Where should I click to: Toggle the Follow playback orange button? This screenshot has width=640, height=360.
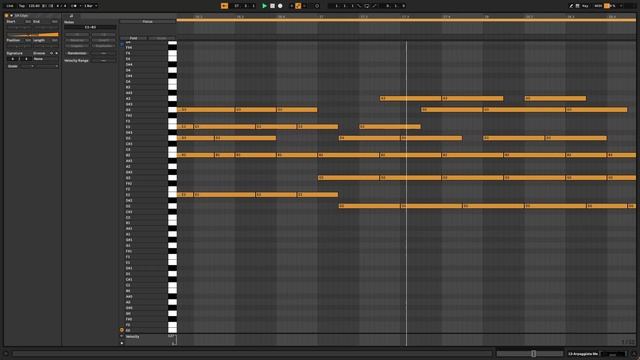point(224,6)
